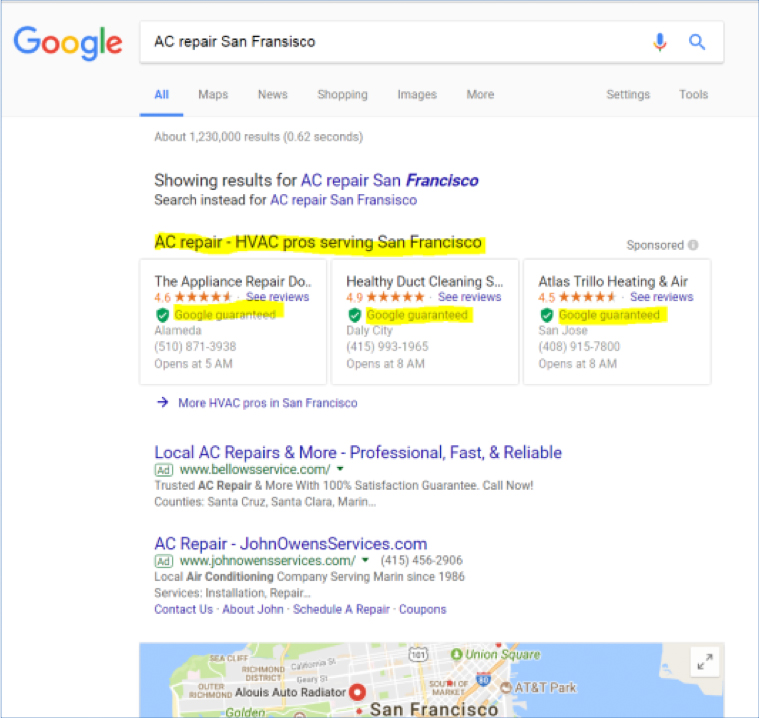This screenshot has height=718, width=759.
Task: Open dropdown arrow next to johnowensservices.com URL
Action: (365, 560)
